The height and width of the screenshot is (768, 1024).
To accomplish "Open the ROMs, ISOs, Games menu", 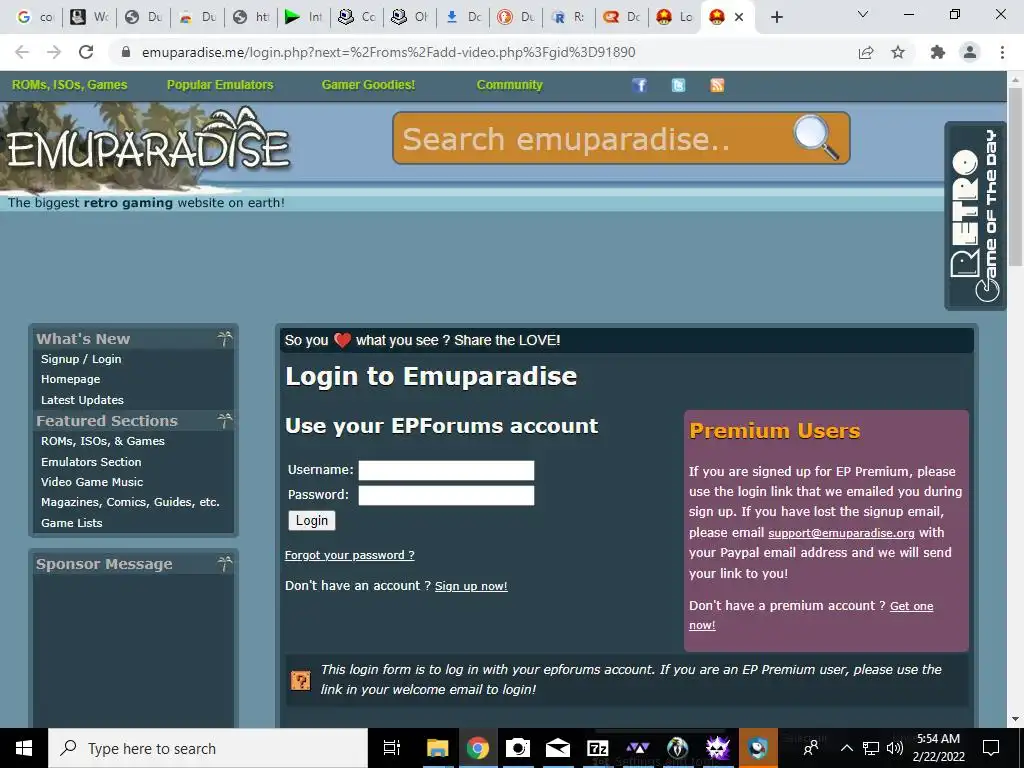I will click(x=69, y=85).
